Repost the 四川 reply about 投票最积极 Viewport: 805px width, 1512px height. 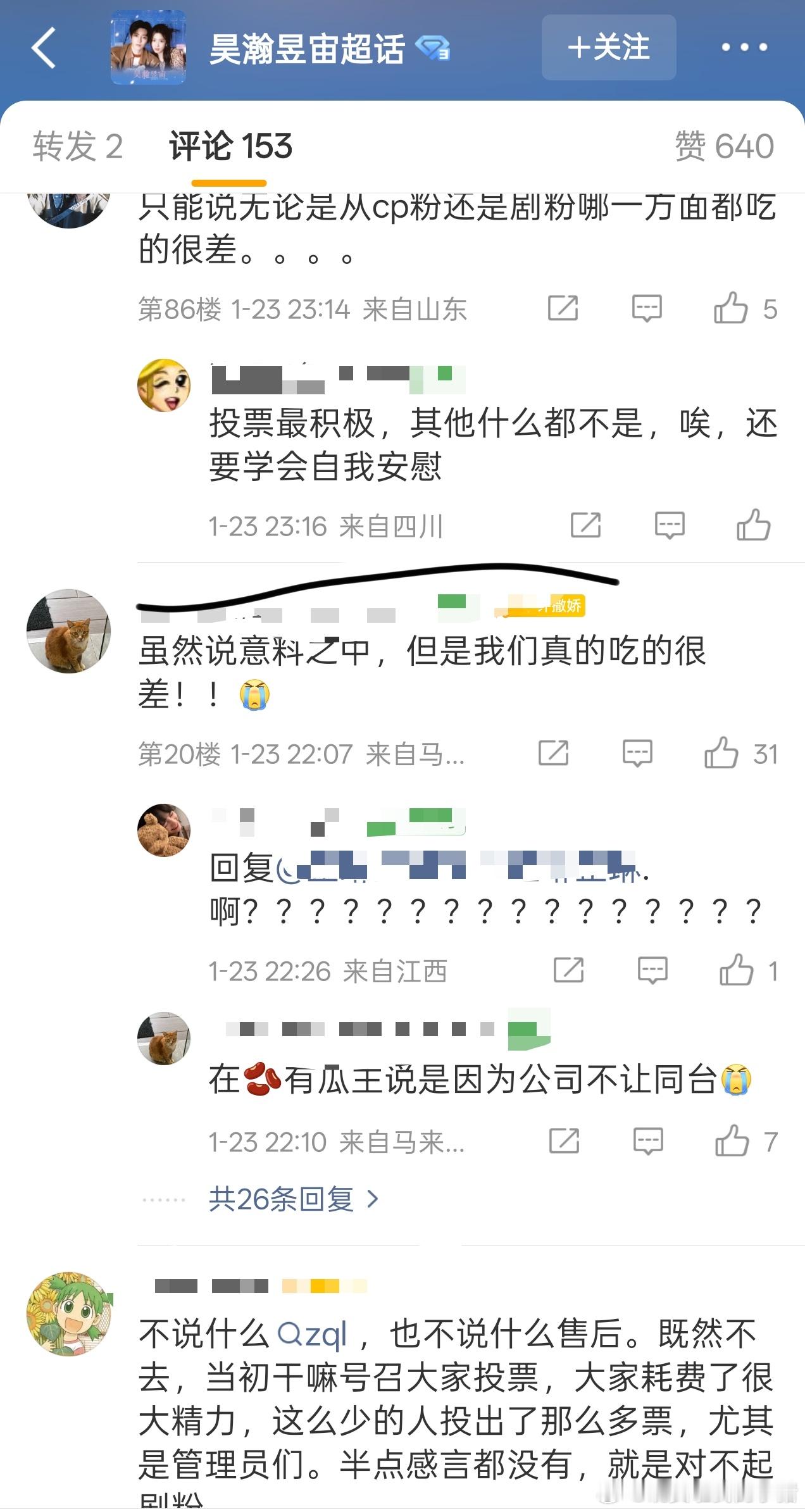click(585, 525)
